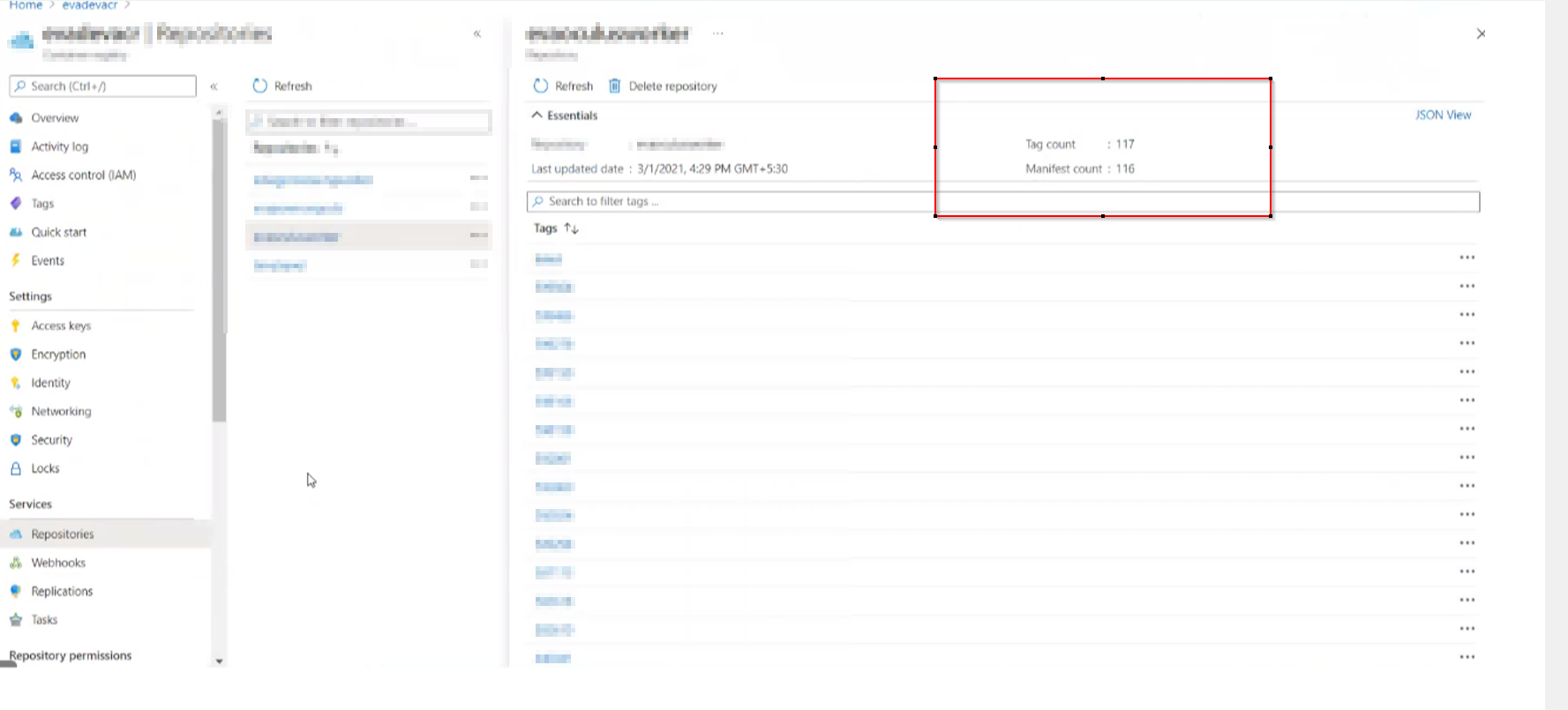Click the Access keys key icon
This screenshot has height=710, width=1568.
16,325
